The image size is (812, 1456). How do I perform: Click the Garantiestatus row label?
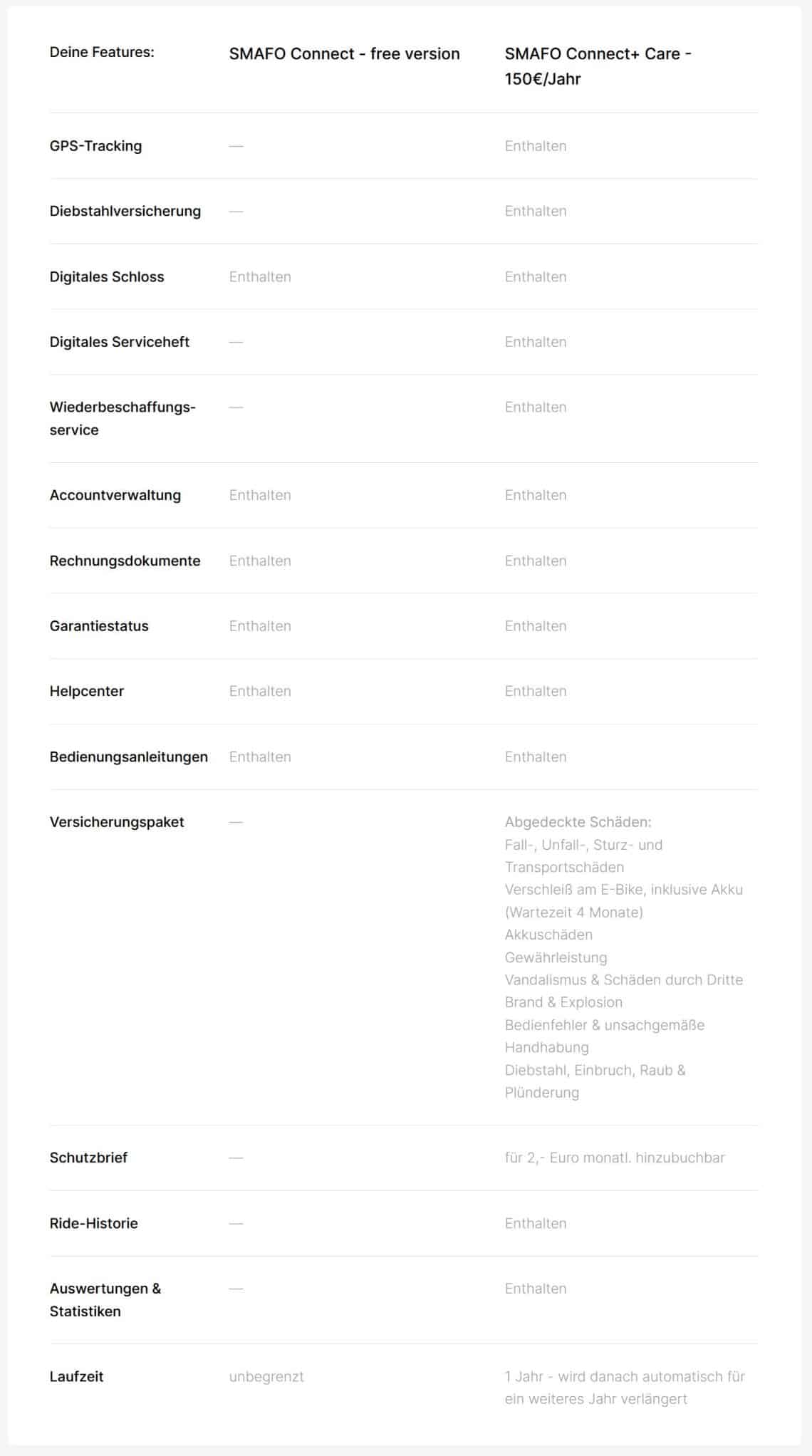(x=99, y=626)
